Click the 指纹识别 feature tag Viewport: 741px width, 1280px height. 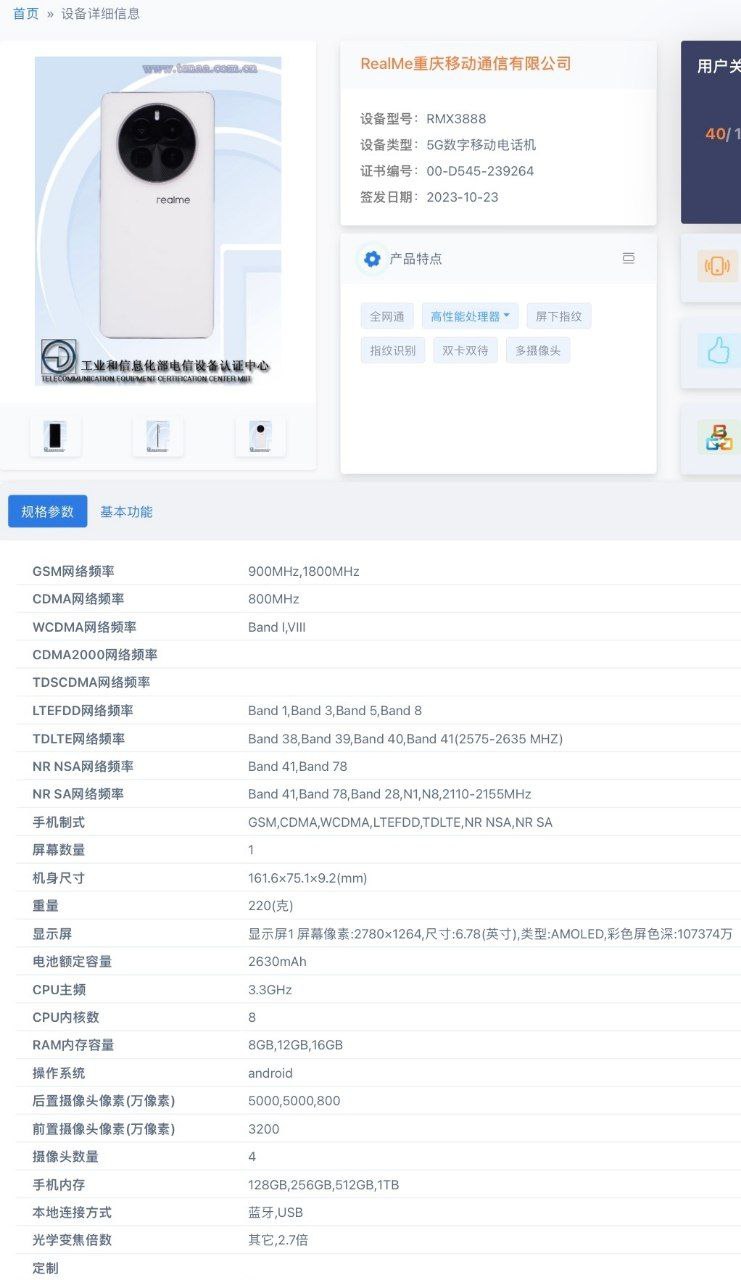tap(393, 350)
